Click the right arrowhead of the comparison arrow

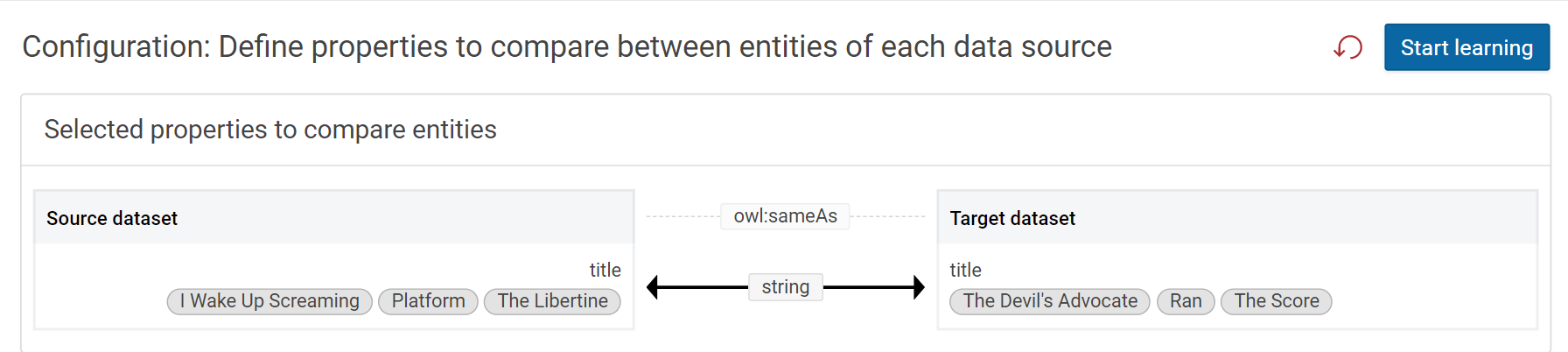coord(918,287)
